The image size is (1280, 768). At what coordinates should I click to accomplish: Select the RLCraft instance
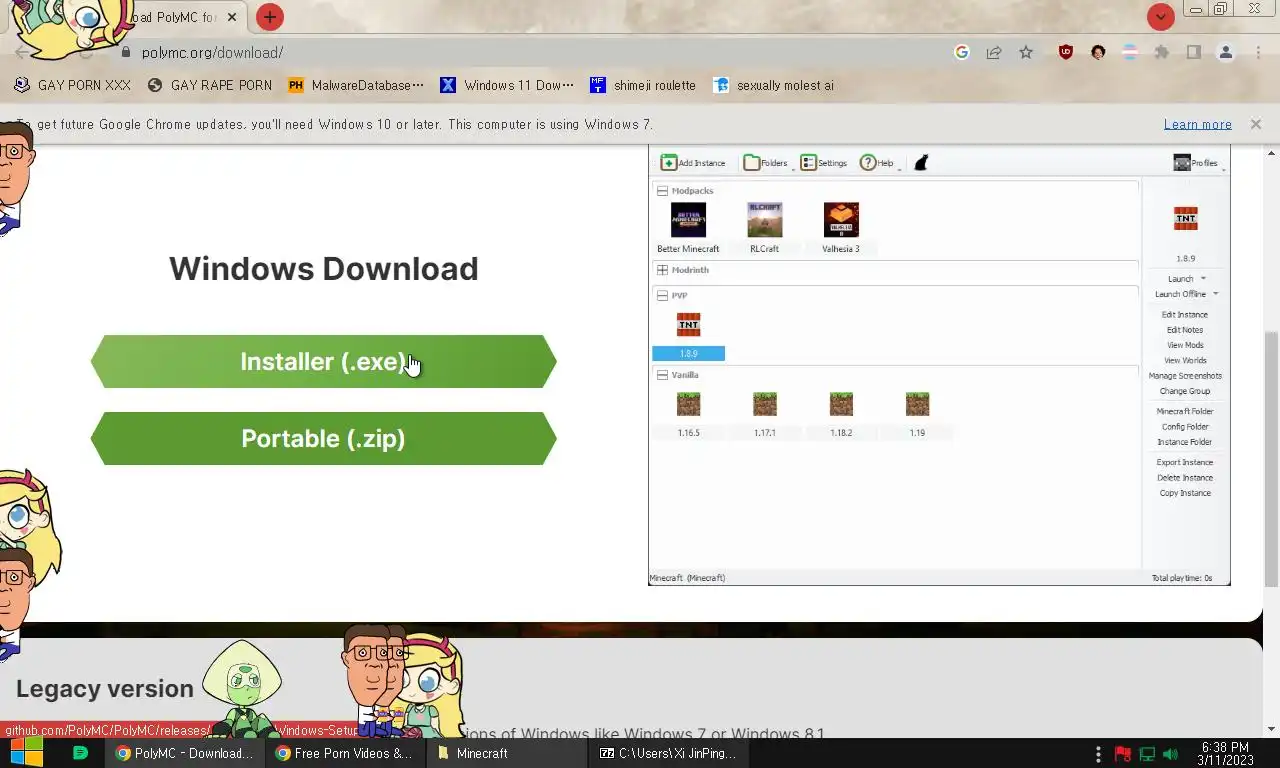[764, 228]
